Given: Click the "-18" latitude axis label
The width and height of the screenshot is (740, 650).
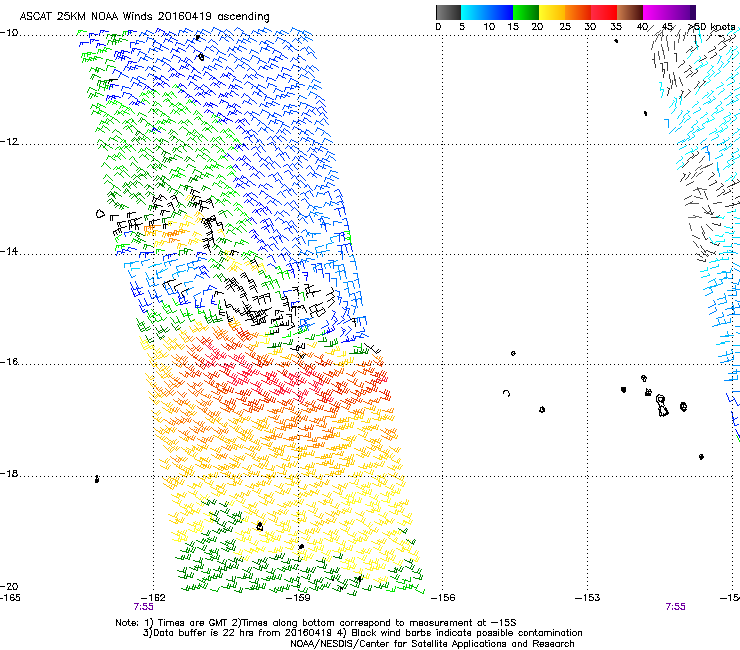Looking at the screenshot, I should (9, 473).
